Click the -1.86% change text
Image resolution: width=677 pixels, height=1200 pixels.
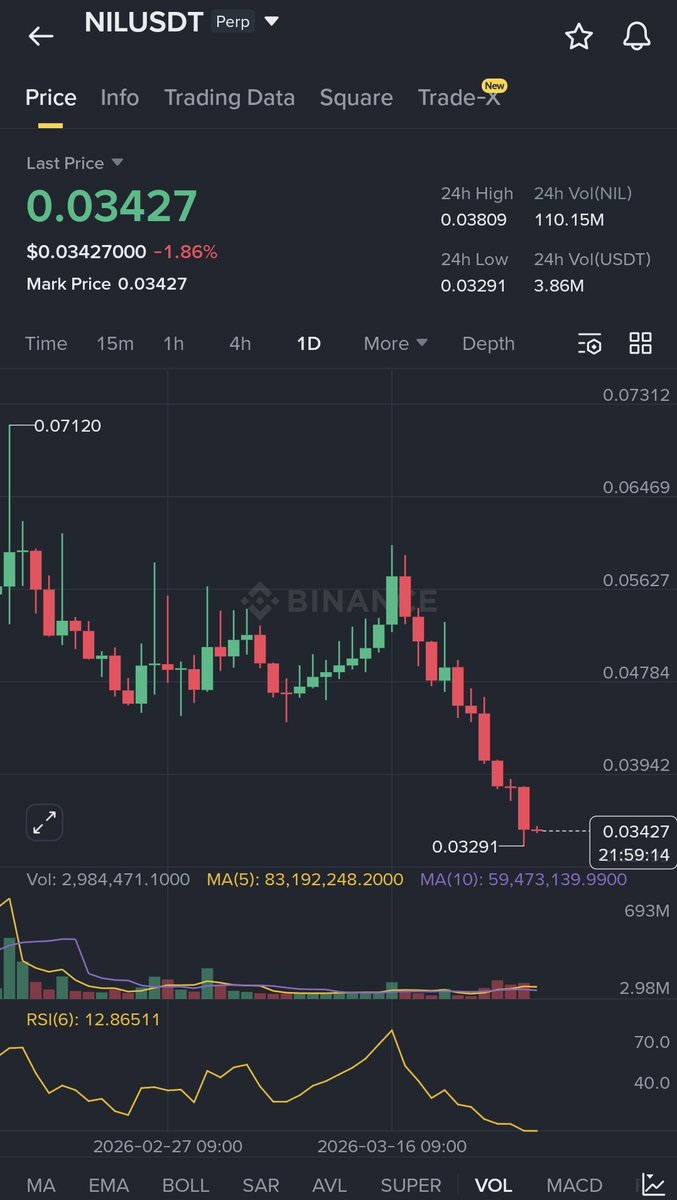(x=186, y=252)
